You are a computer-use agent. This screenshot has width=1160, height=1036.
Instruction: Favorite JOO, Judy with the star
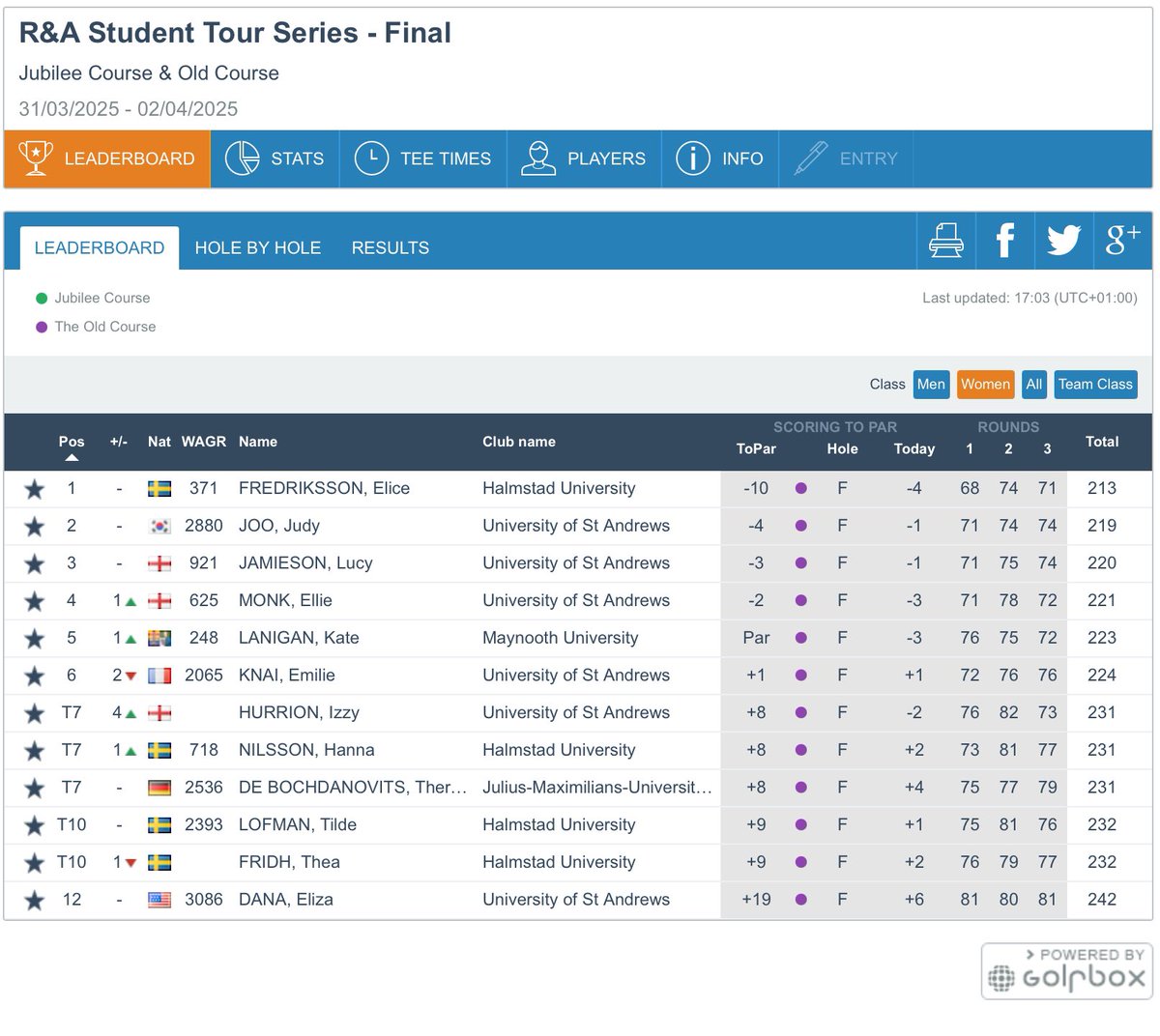(x=35, y=527)
